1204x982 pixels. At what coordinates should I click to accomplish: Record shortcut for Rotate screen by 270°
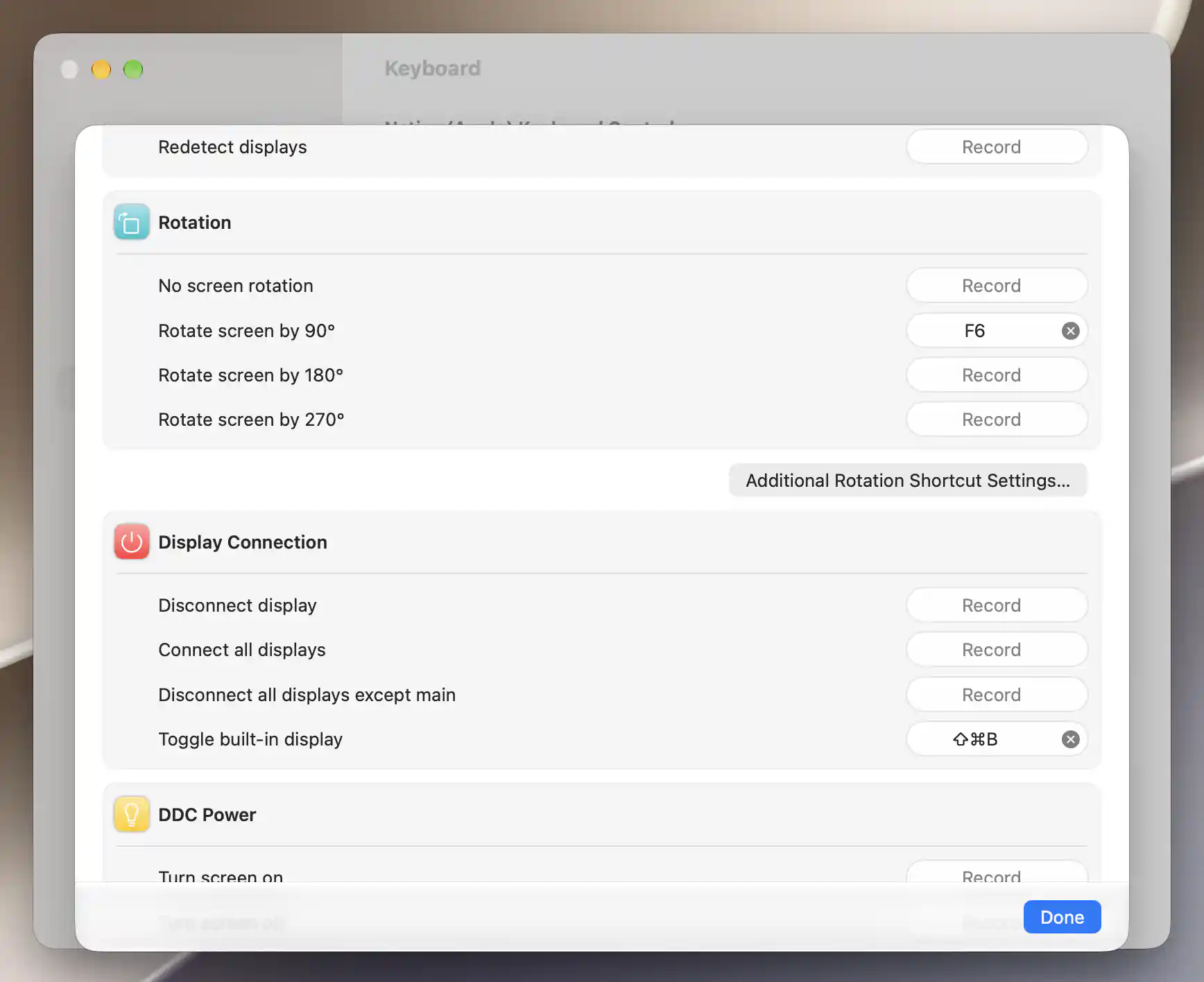tap(997, 420)
